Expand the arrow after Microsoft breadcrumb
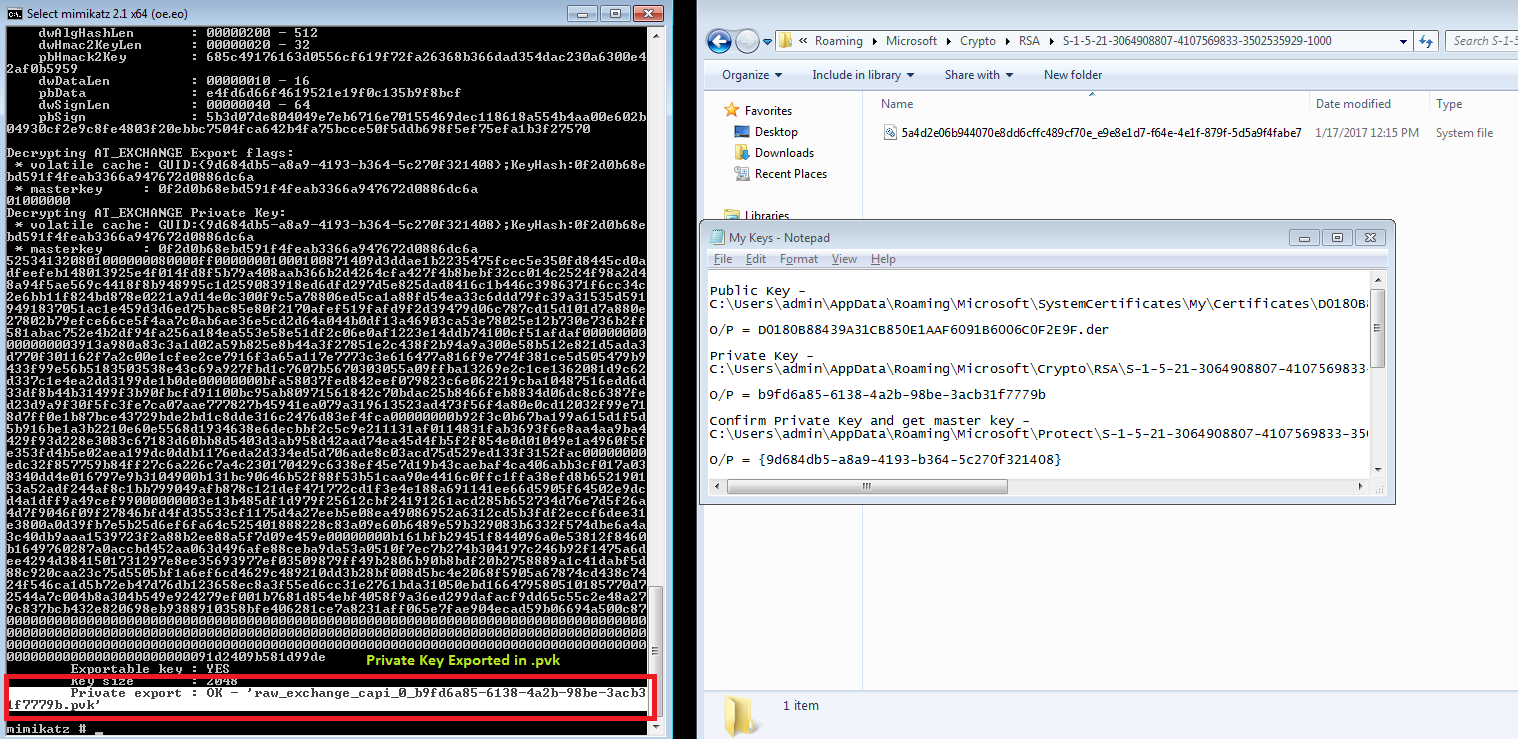 [x=949, y=41]
